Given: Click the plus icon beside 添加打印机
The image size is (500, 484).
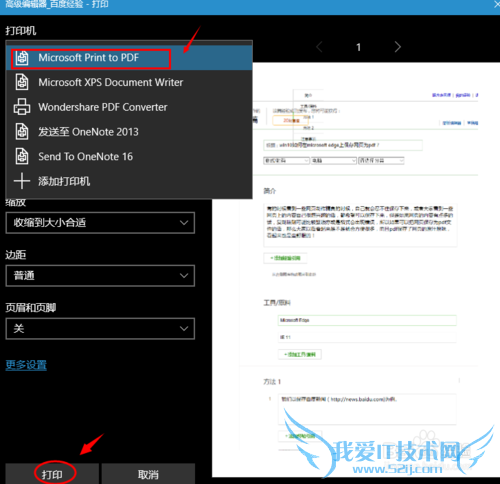Looking at the screenshot, I should pyautogui.click(x=22, y=181).
